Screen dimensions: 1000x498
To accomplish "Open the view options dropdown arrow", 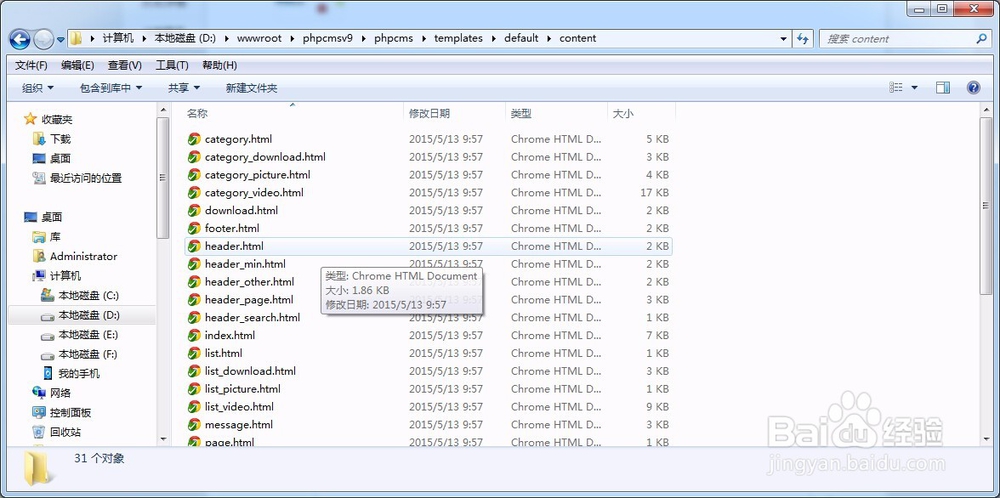I will pyautogui.click(x=915, y=87).
